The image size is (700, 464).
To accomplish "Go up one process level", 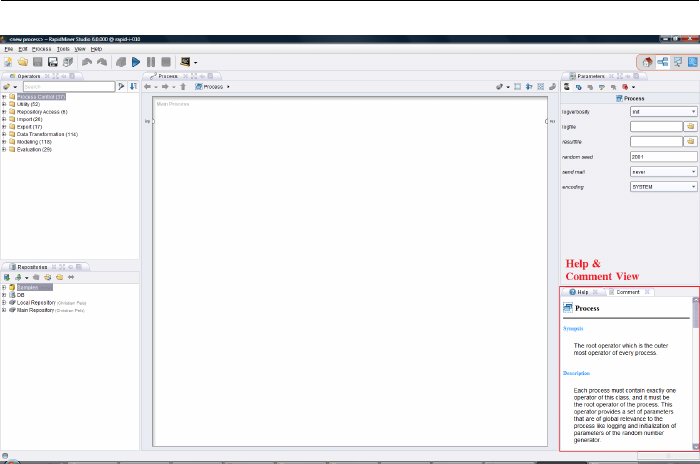I will point(183,87).
